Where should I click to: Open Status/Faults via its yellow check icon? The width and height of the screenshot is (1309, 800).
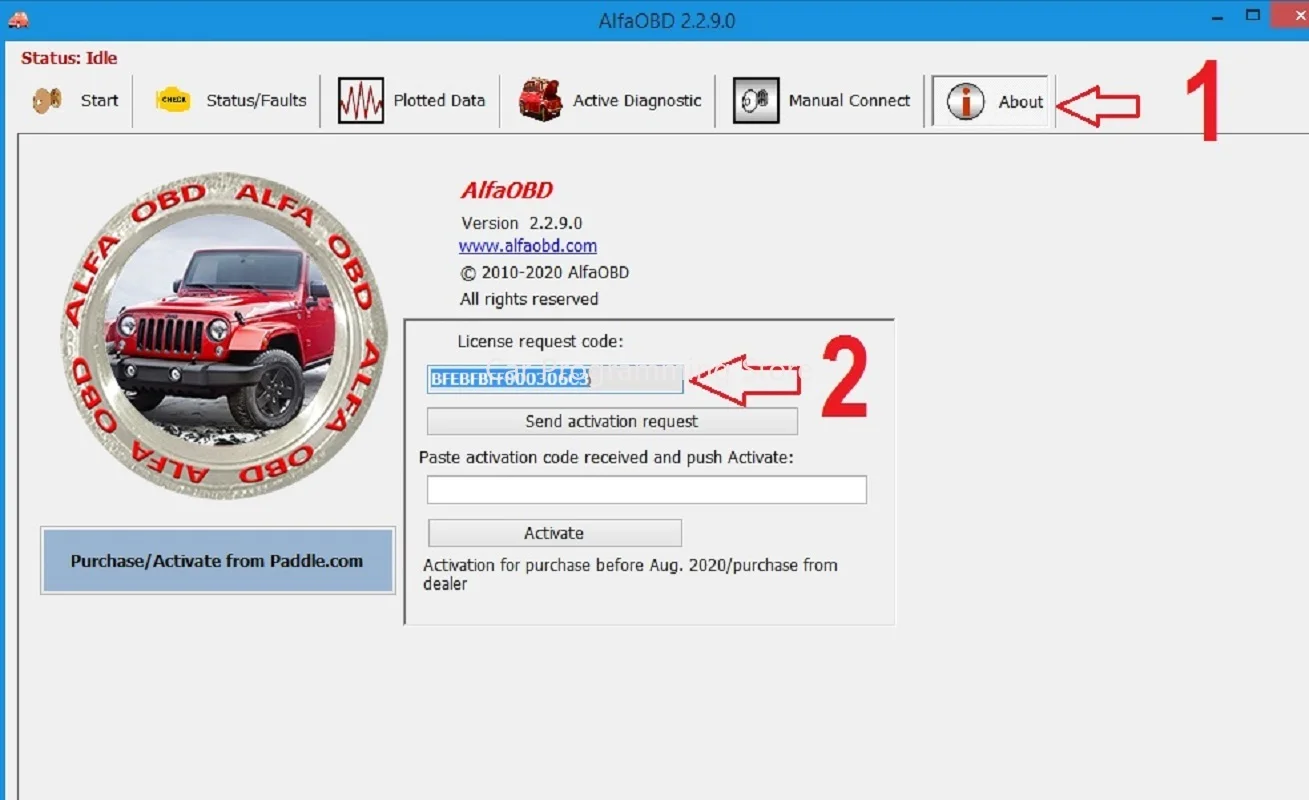(171, 100)
